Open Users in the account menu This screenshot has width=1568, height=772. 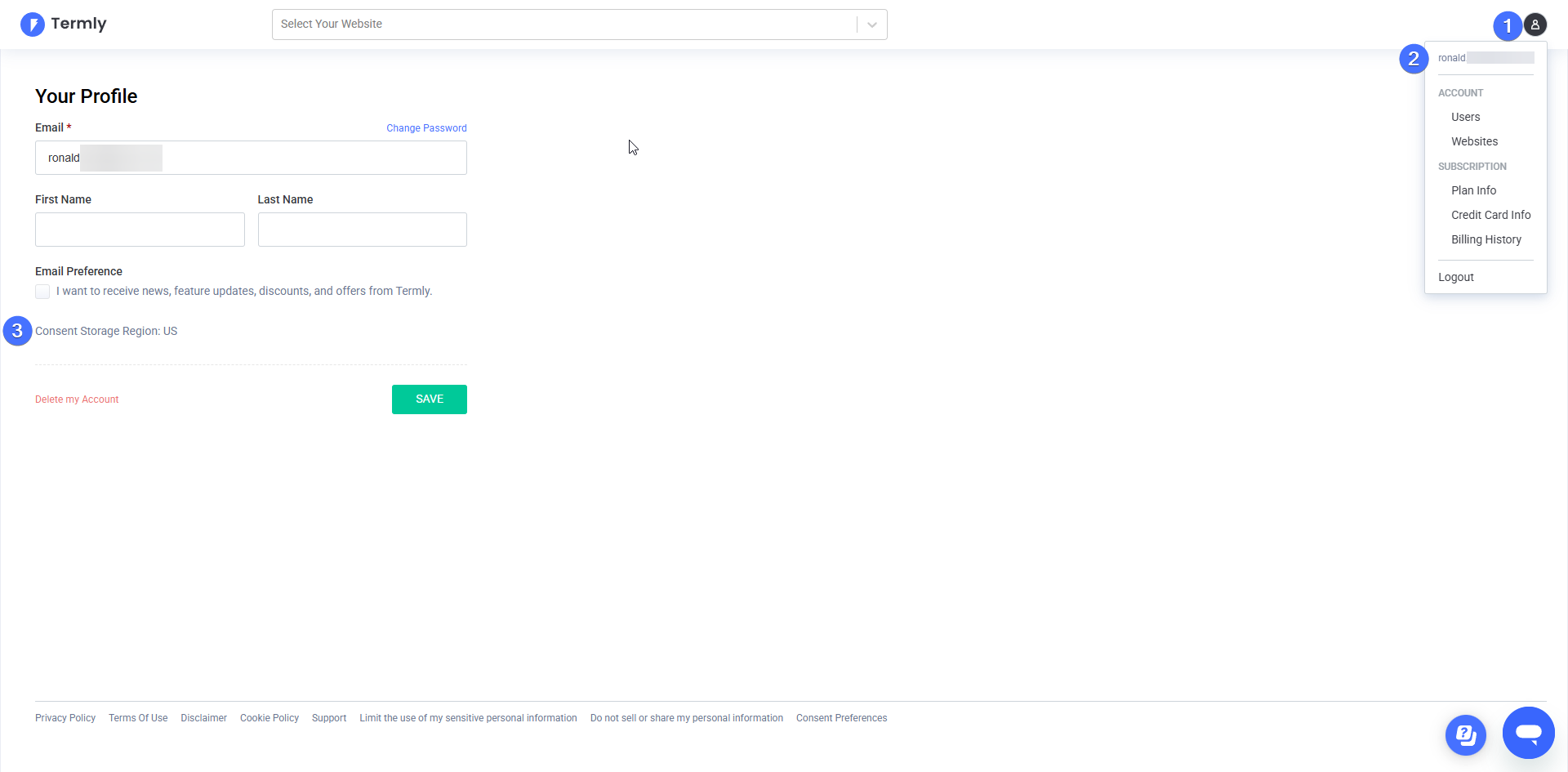pyautogui.click(x=1465, y=117)
